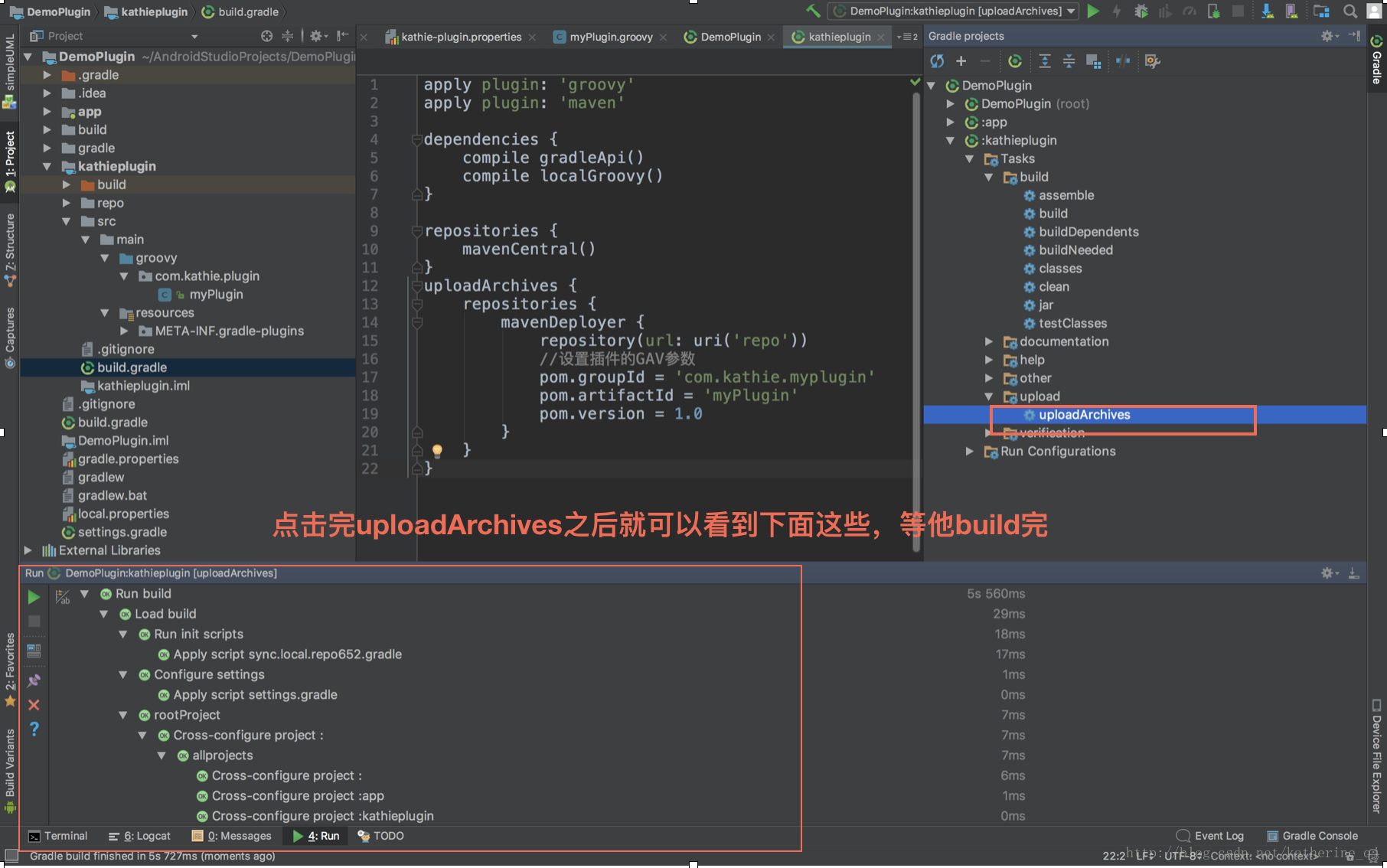Select myPlugin class in the Project tree
The image size is (1387, 868).
click(216, 295)
